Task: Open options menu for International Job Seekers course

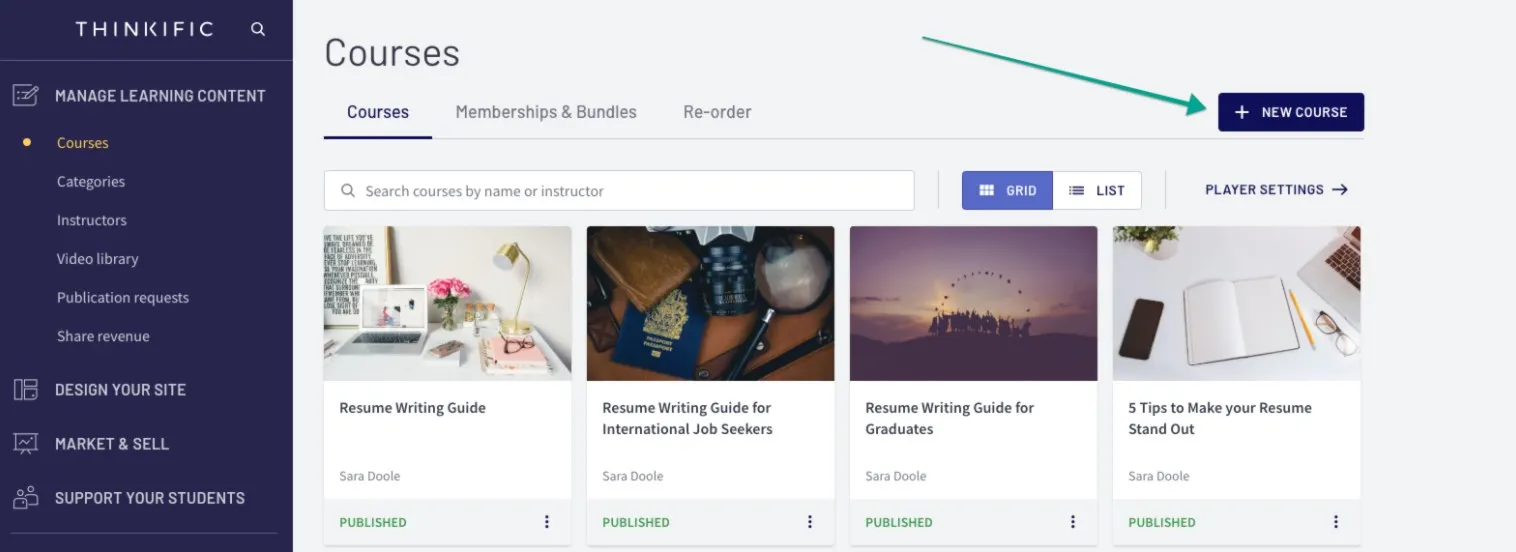Action: 810,522
